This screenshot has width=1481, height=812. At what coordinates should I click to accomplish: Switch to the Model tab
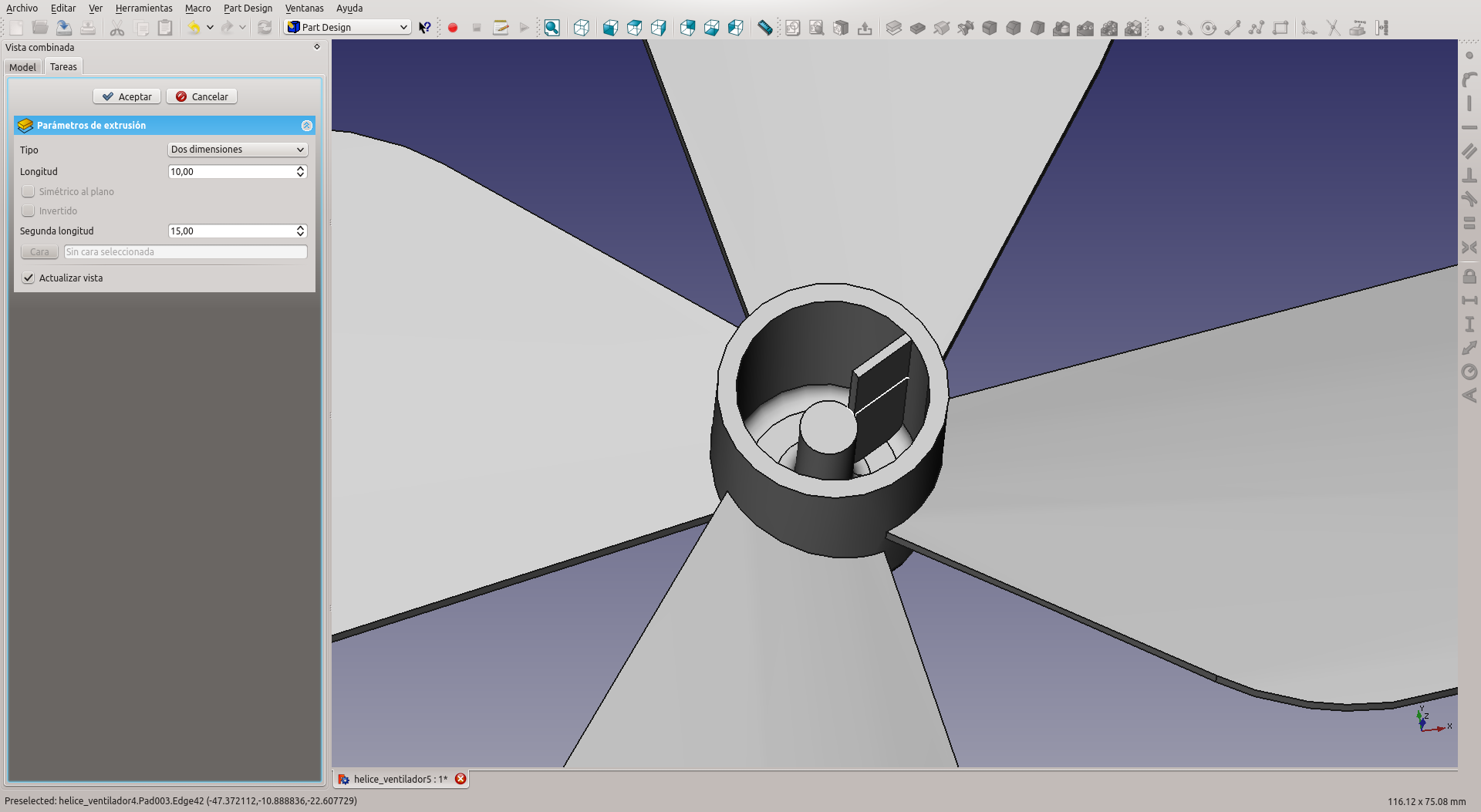[22, 67]
